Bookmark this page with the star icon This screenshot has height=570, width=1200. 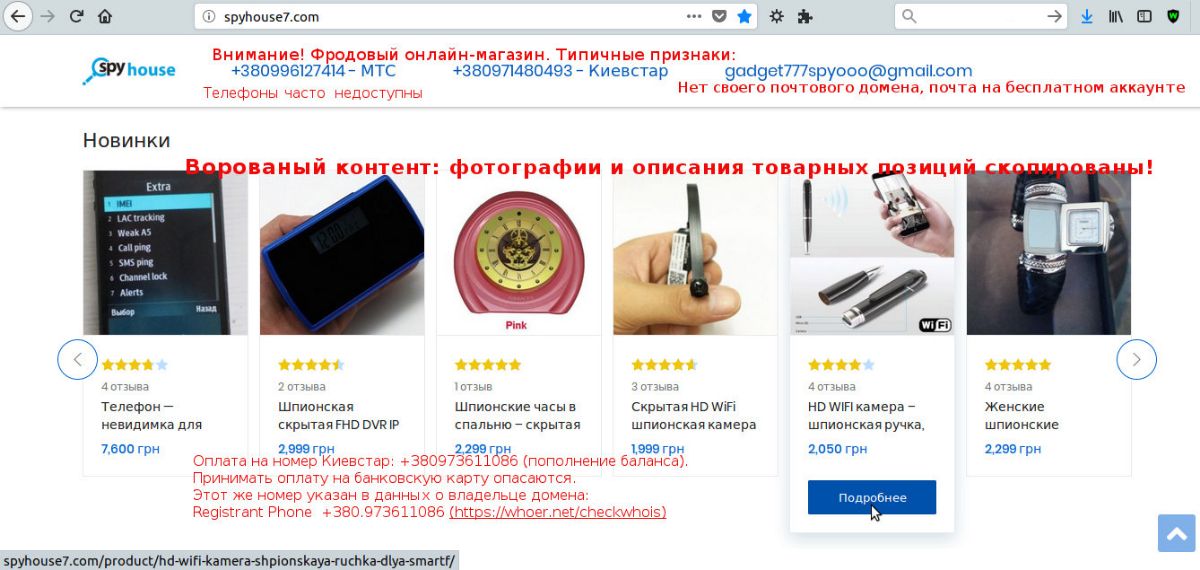pos(744,16)
